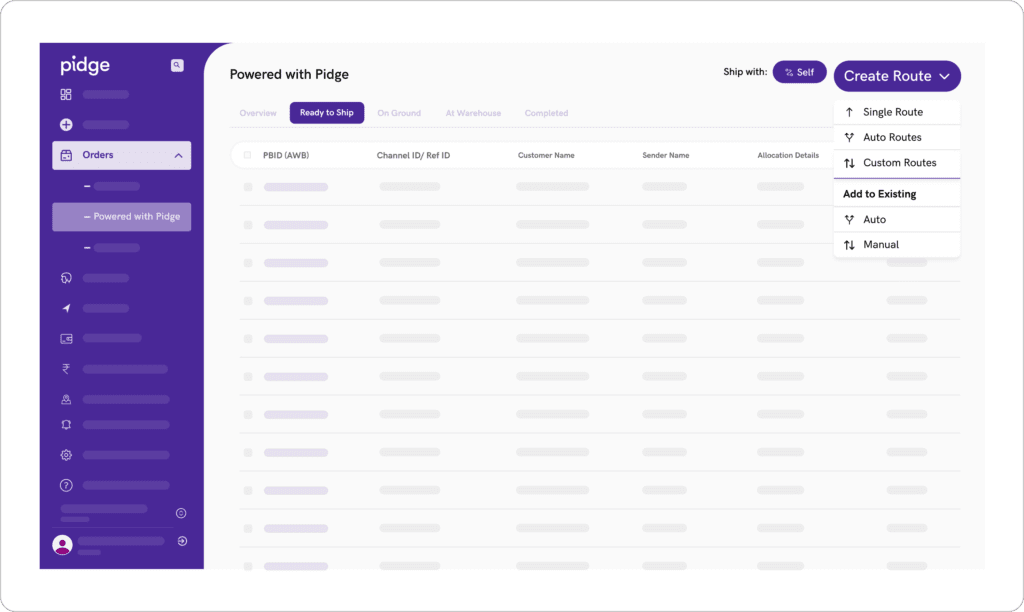The image size is (1024, 612).
Task: Click the plus circle icon in sidebar
Action: tap(66, 125)
